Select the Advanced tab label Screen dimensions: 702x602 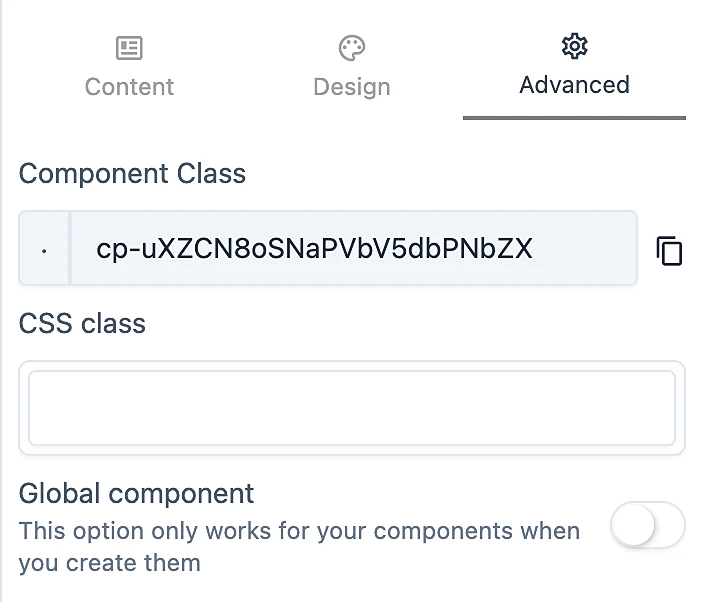point(574,84)
